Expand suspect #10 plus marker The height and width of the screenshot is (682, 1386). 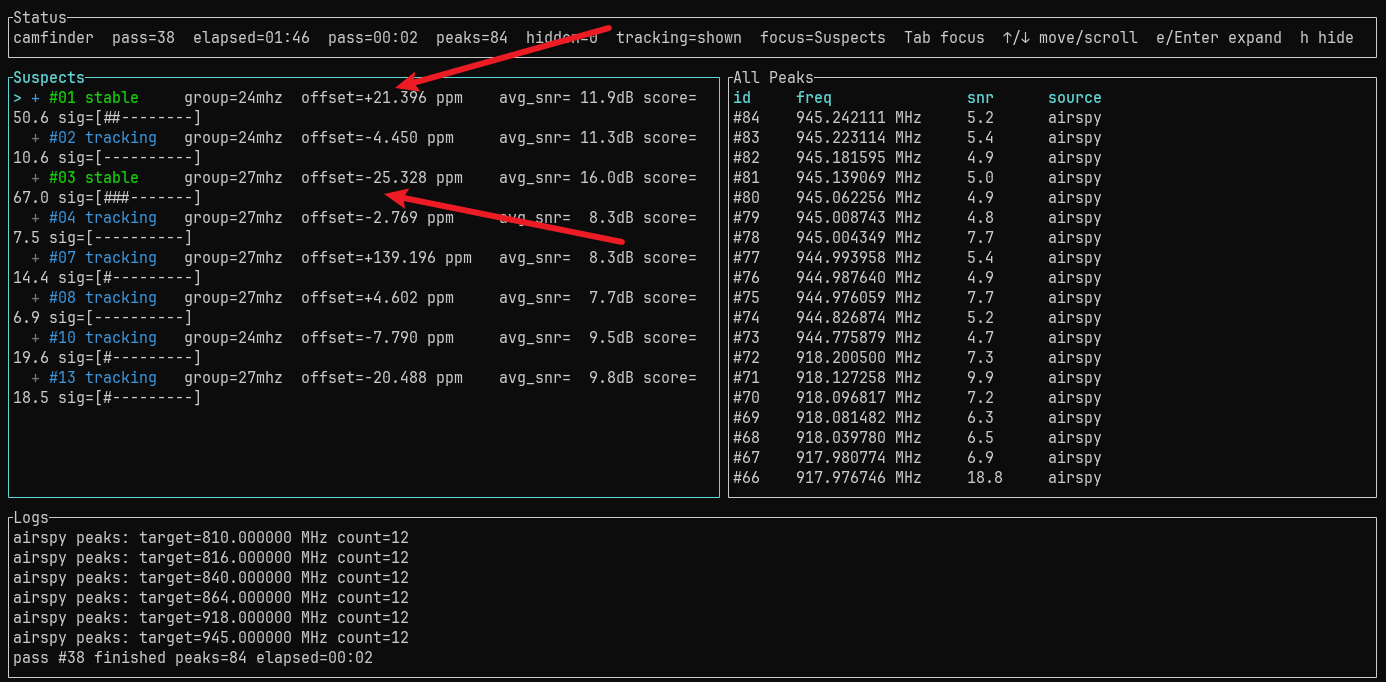36,338
